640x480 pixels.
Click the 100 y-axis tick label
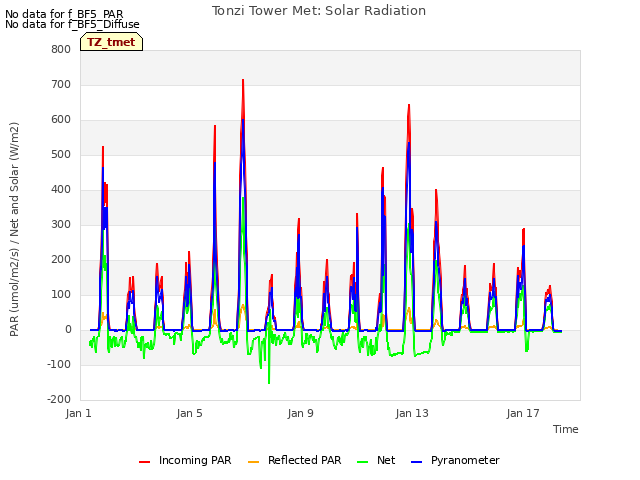(x=61, y=295)
